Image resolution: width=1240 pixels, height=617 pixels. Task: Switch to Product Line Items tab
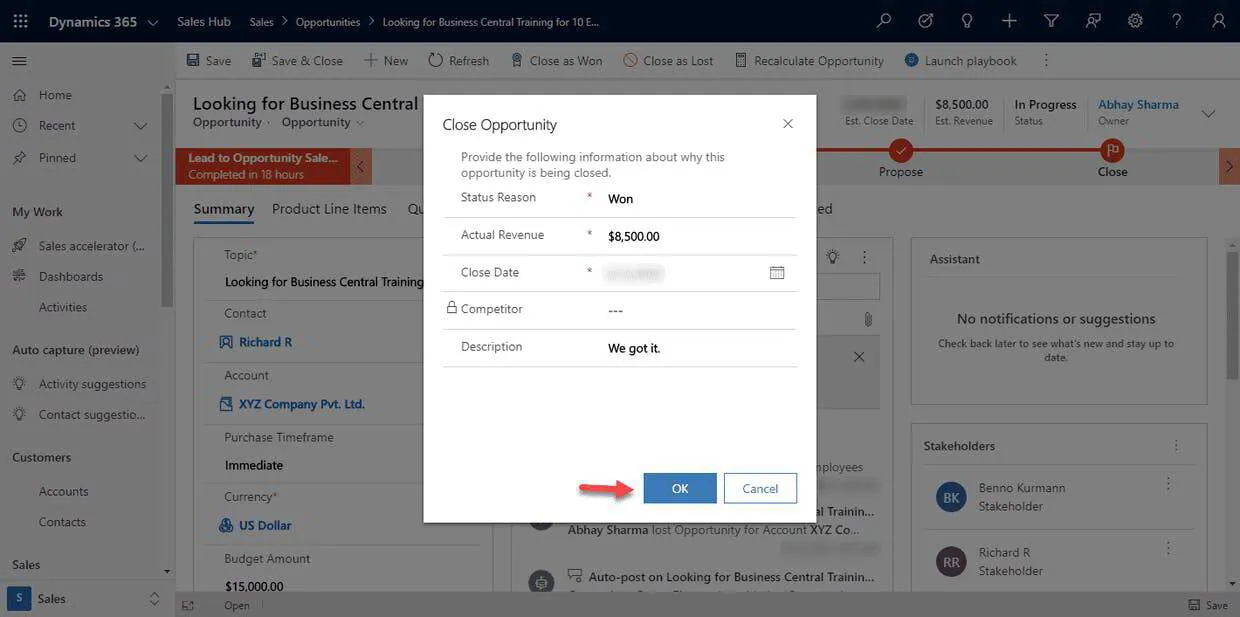329,209
